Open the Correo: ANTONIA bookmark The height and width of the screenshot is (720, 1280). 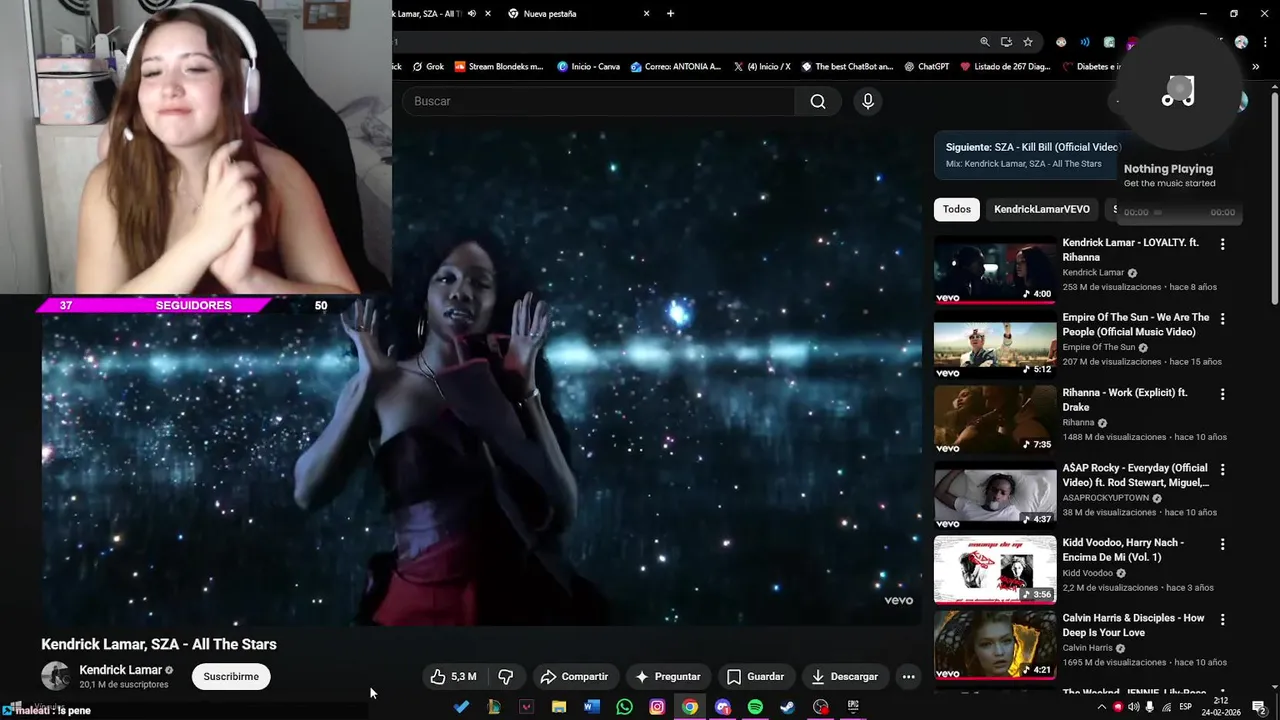pos(676,67)
